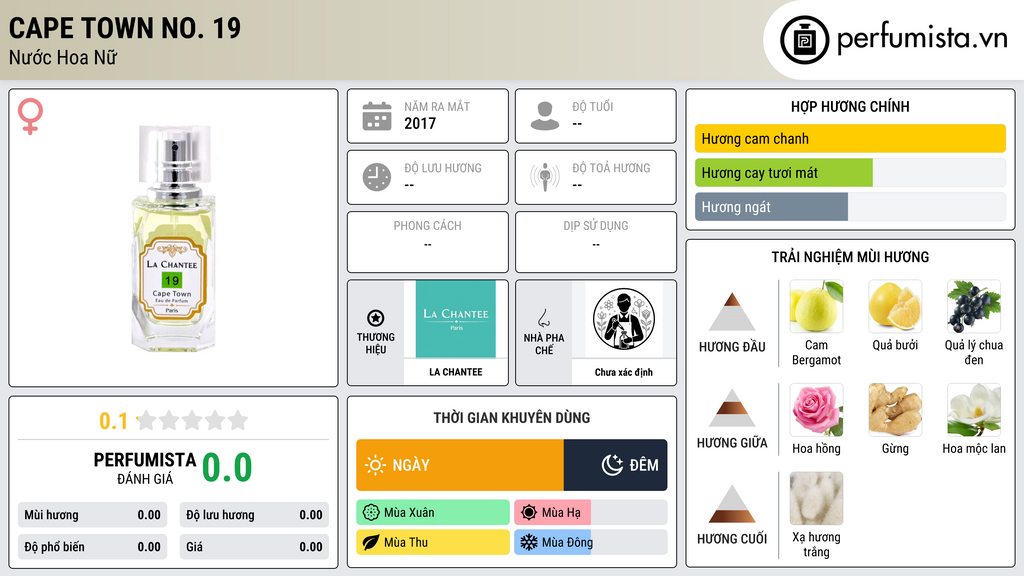This screenshot has height=576, width=1024.
Task: Click the Độ phổ biến score field
Action: coord(92,547)
